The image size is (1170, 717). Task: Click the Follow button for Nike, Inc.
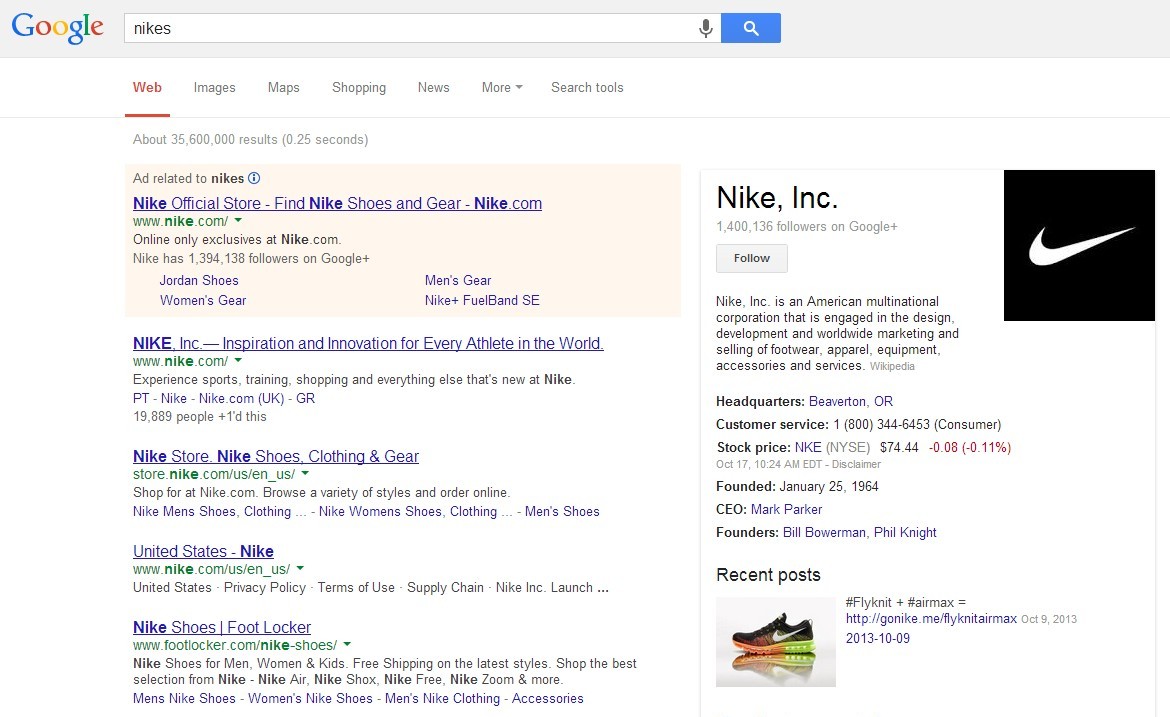(x=751, y=258)
